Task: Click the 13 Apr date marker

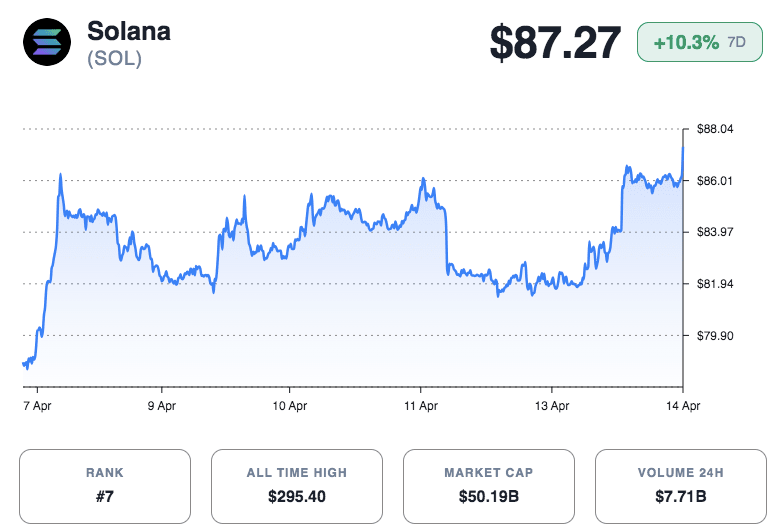Action: click(553, 407)
